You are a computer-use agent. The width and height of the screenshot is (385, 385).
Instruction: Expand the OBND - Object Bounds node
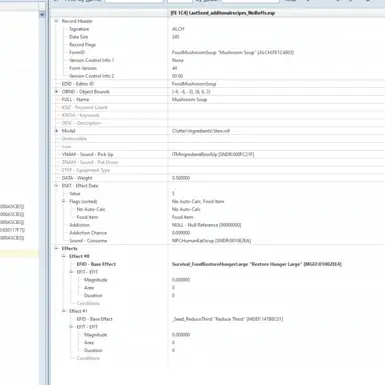click(56, 92)
